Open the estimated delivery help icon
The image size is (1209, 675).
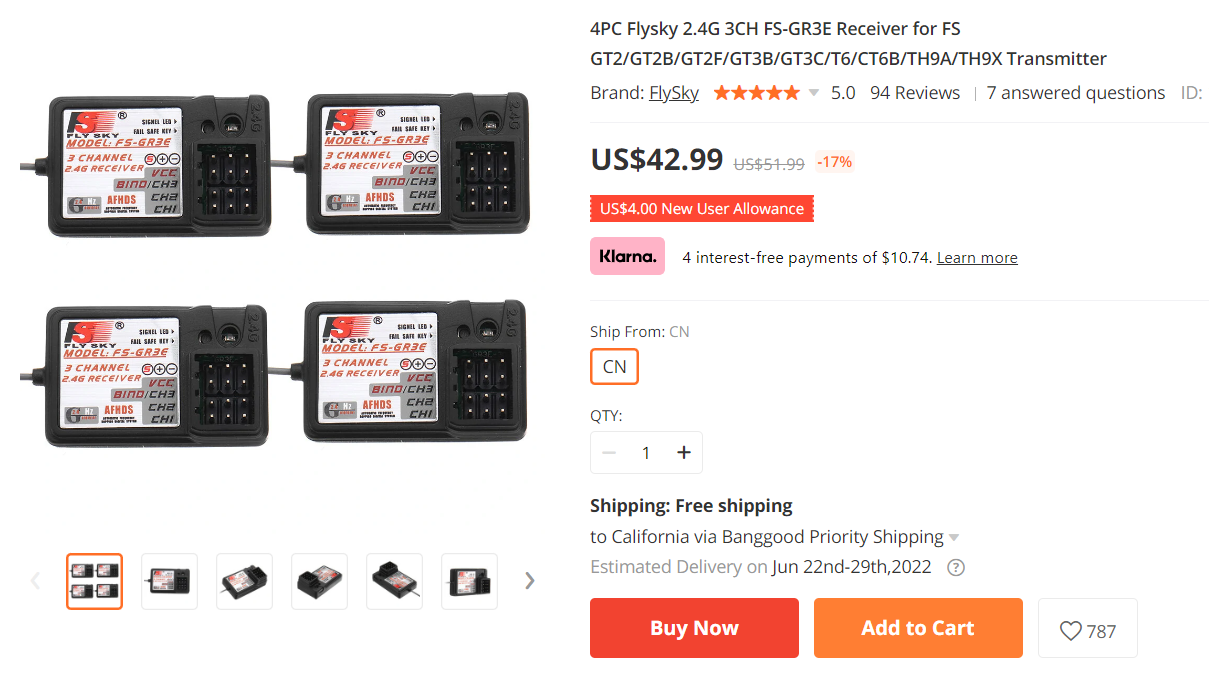[956, 567]
